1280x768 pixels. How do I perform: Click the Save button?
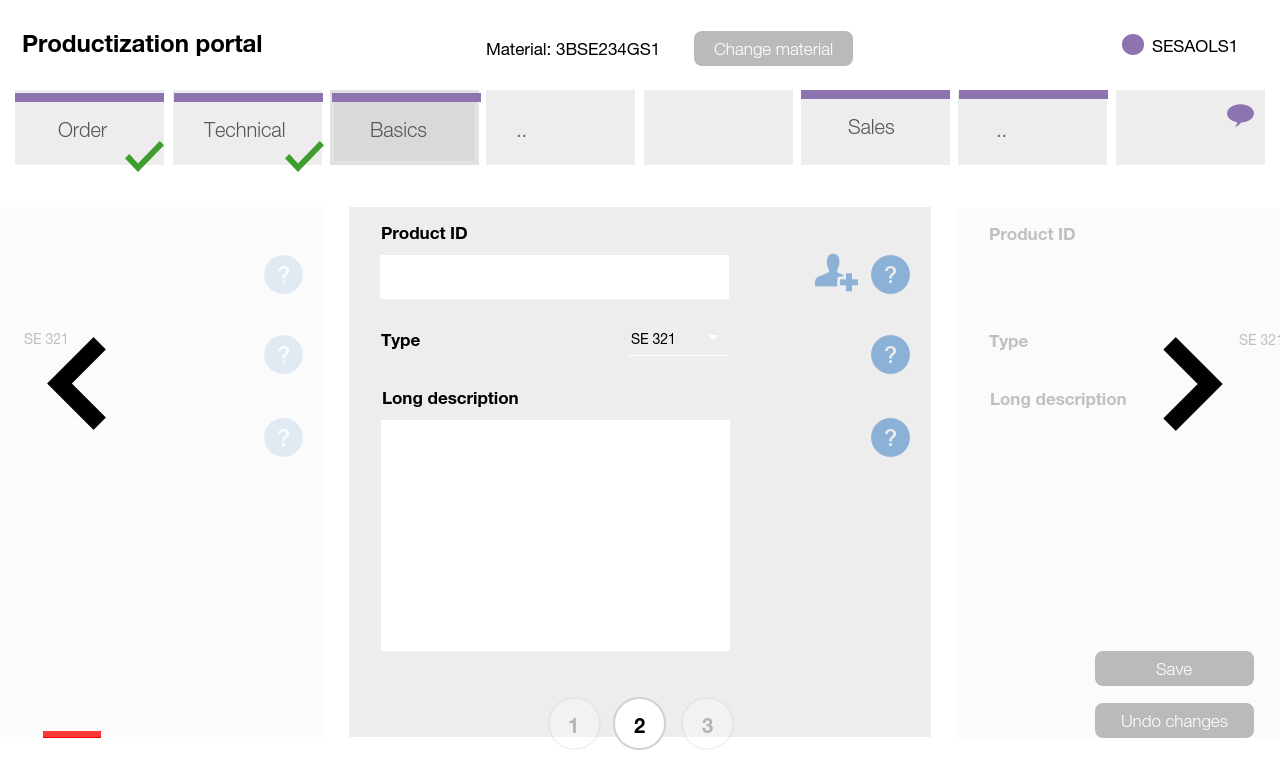click(1174, 669)
